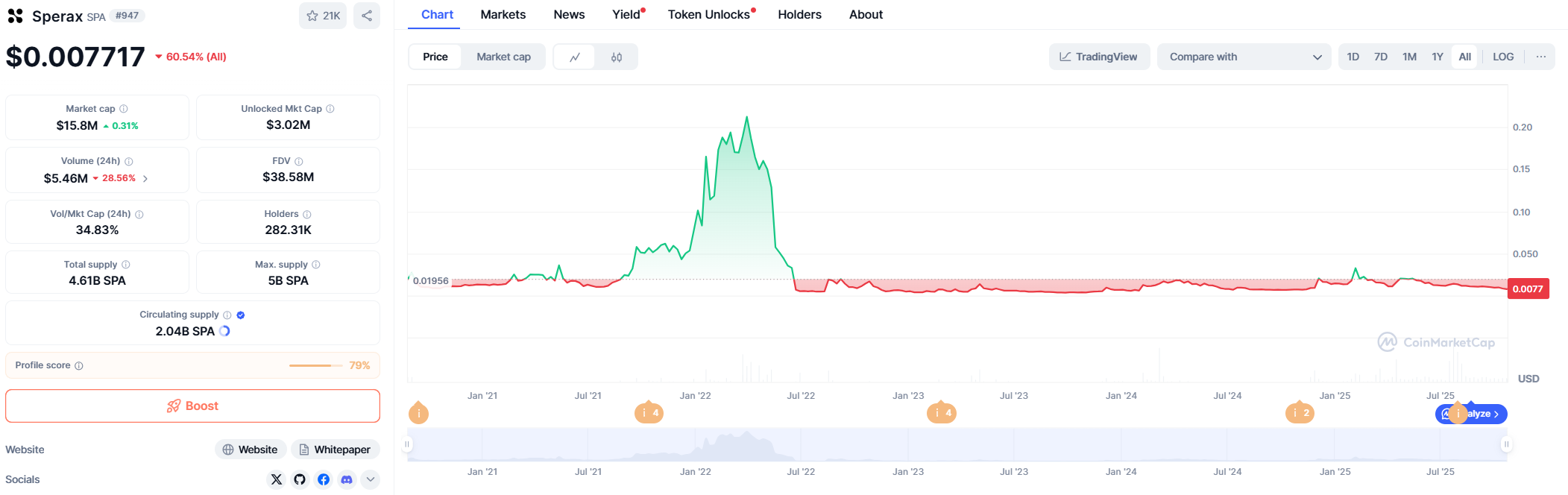The height and width of the screenshot is (495, 1568).
Task: Switch to line chart view icon
Action: (x=575, y=57)
